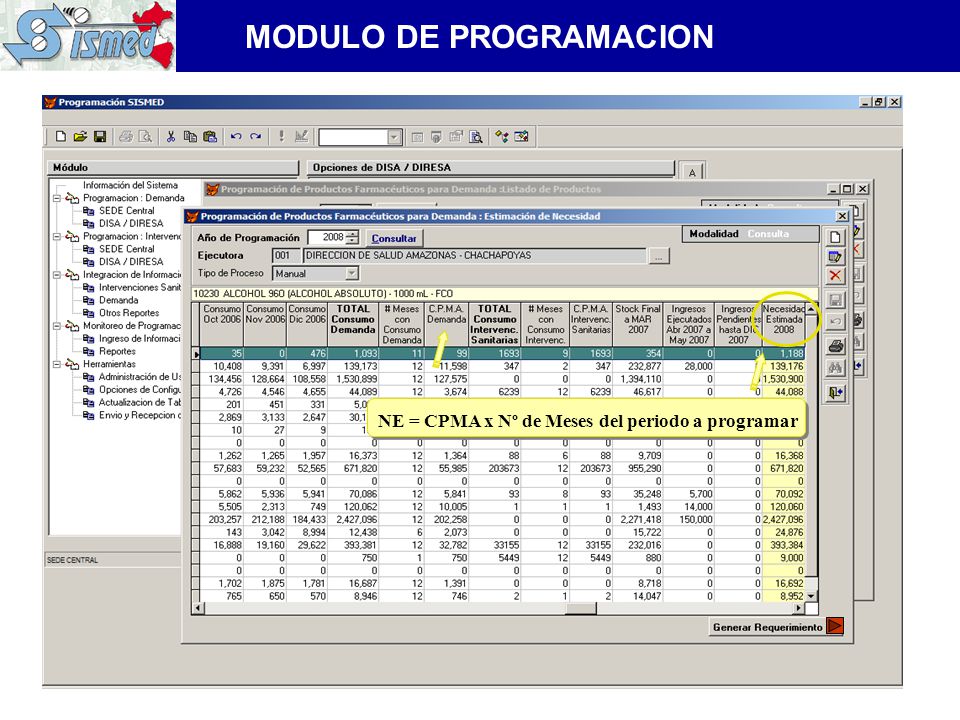Click the Generar Requerimiento button
Viewport: 960px width, 720px height.
[x=776, y=627]
